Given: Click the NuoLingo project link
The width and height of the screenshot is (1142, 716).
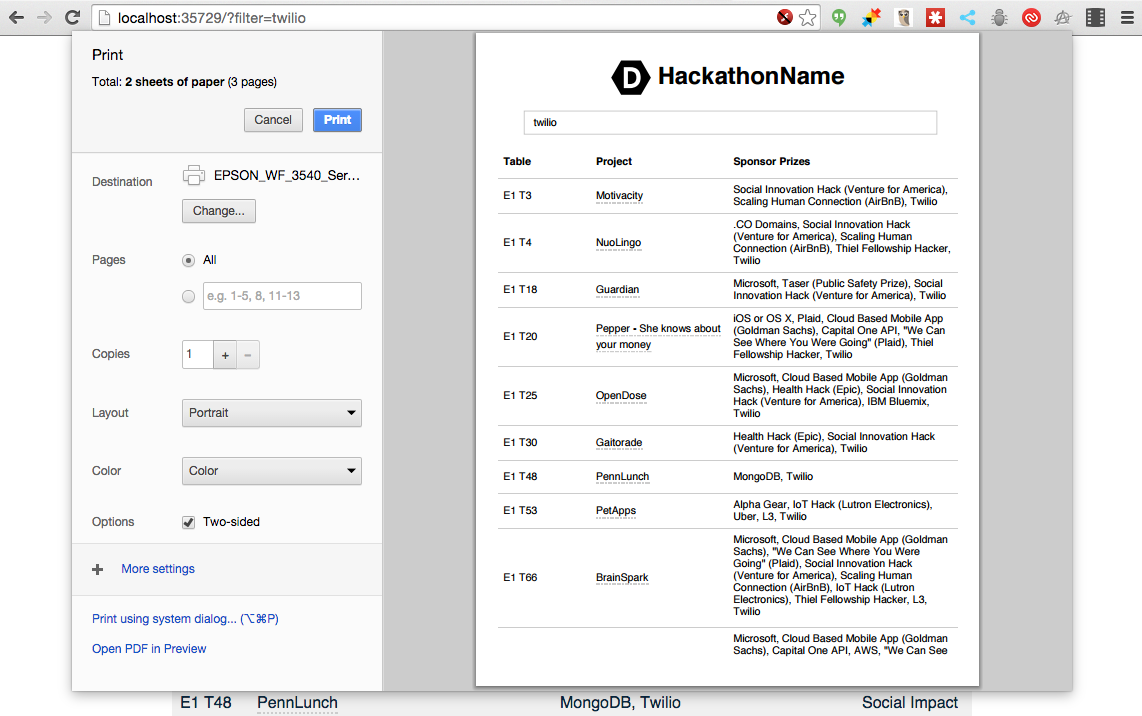Looking at the screenshot, I should tap(618, 243).
